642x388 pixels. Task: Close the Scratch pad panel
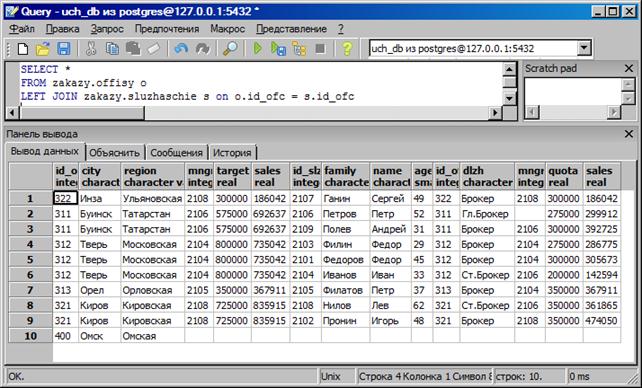tap(629, 69)
